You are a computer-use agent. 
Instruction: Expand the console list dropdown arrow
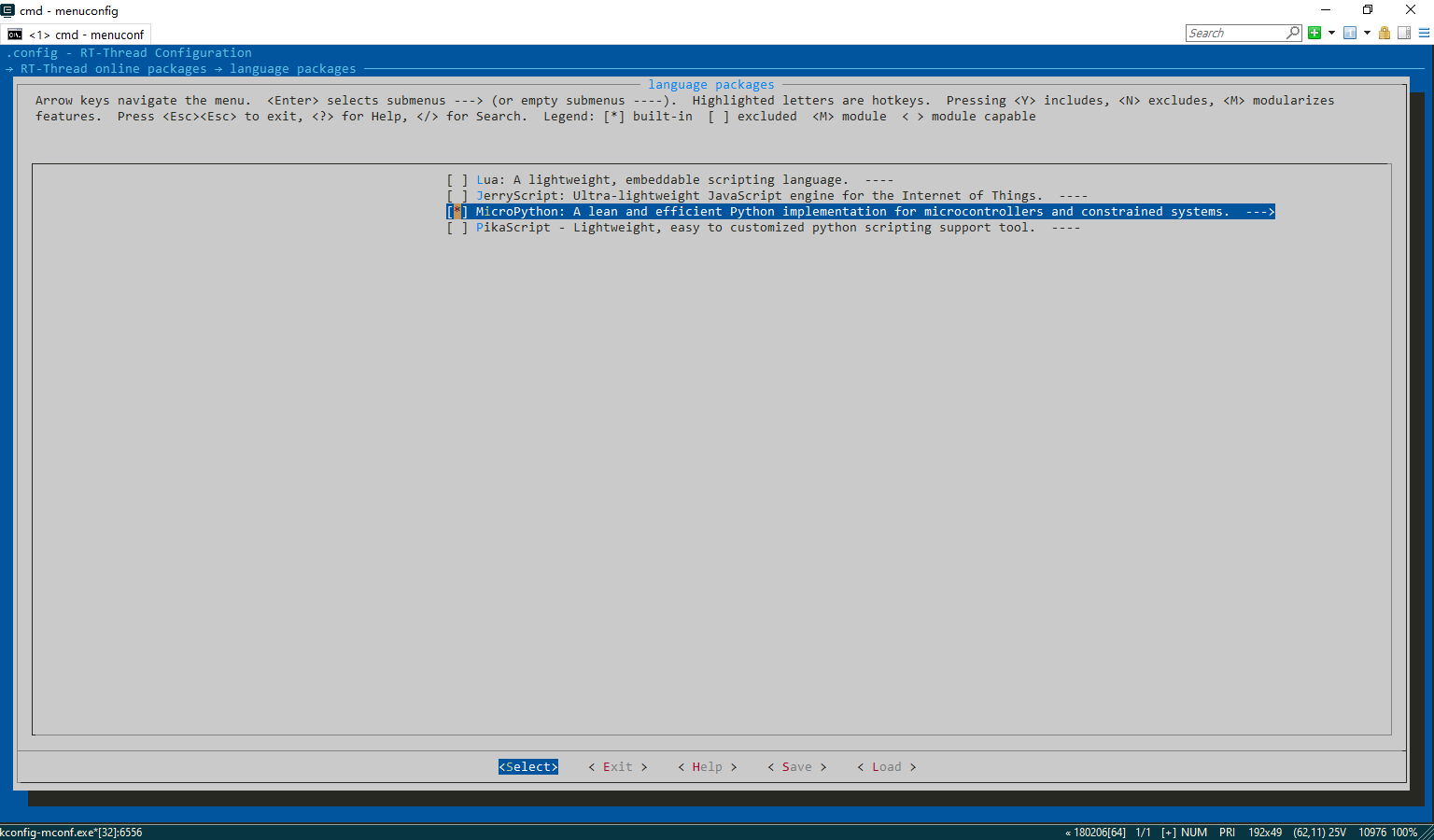(1367, 33)
